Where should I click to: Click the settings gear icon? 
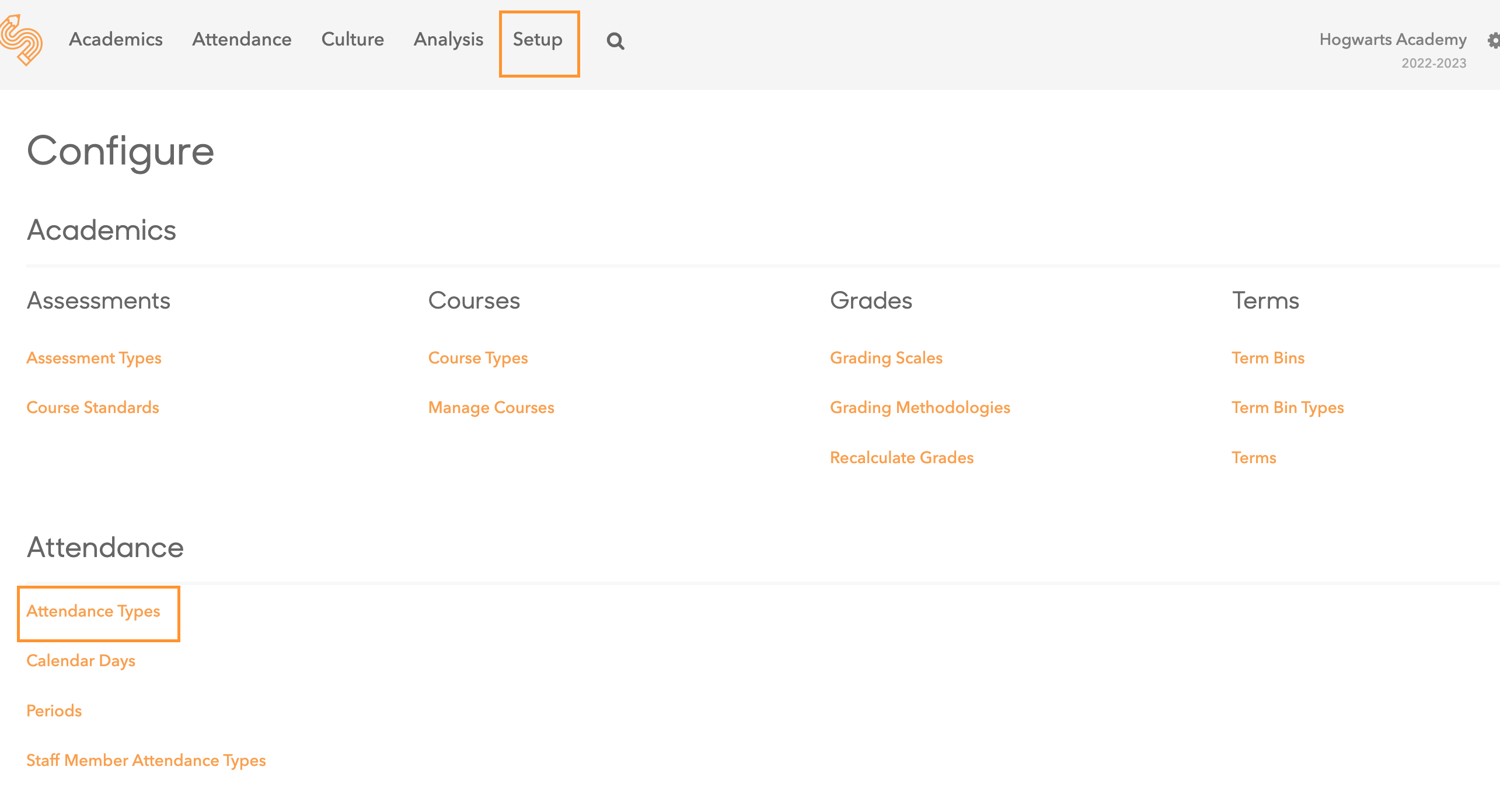1493,40
